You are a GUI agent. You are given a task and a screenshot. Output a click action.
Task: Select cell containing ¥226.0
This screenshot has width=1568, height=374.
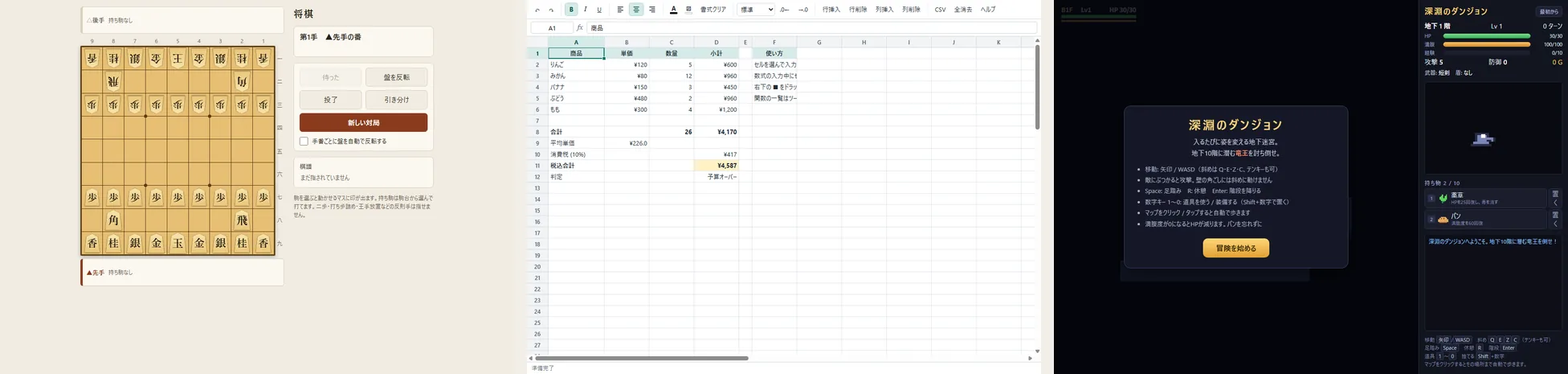(627, 143)
